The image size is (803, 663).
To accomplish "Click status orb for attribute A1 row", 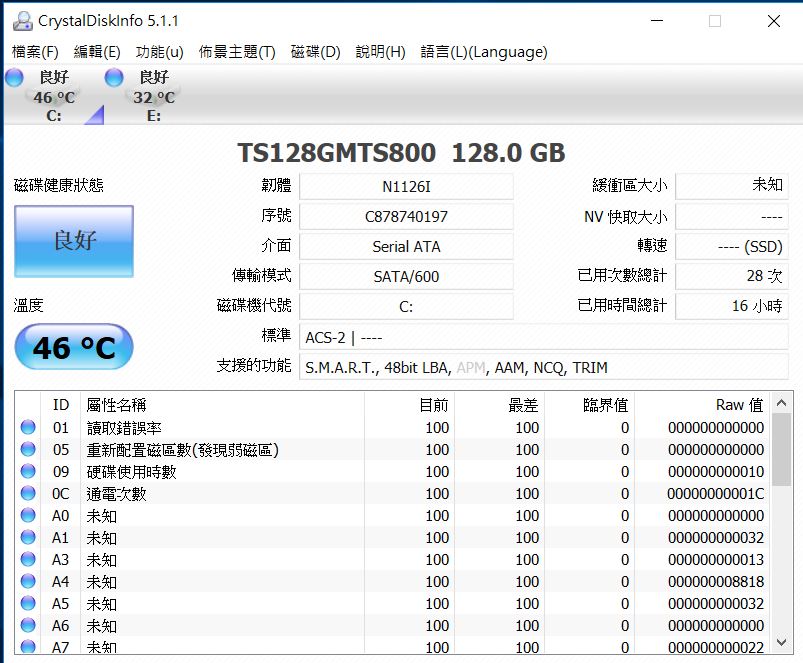I will click(x=28, y=537).
